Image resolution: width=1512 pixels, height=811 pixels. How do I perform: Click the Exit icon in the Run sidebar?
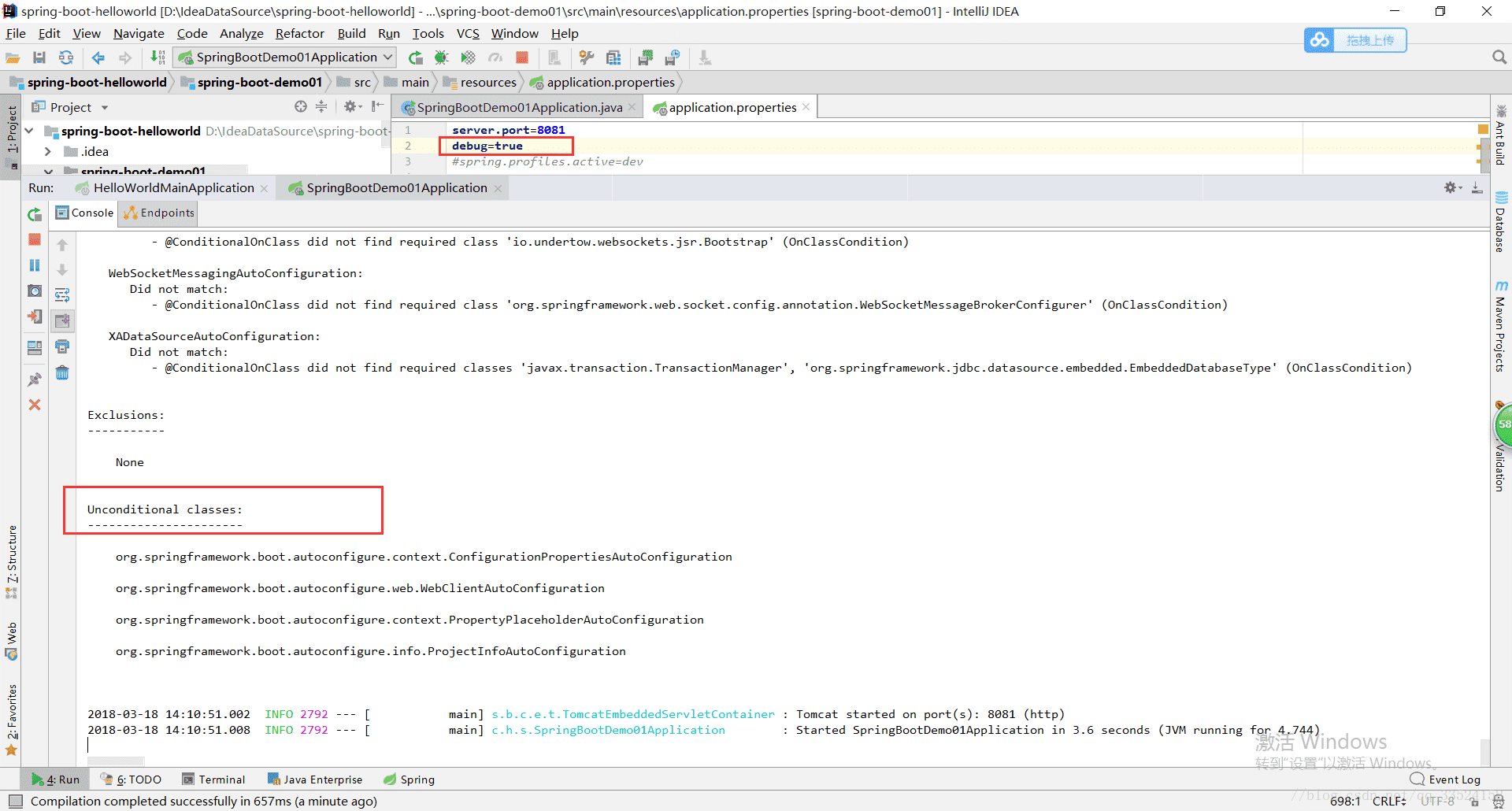pos(35,317)
